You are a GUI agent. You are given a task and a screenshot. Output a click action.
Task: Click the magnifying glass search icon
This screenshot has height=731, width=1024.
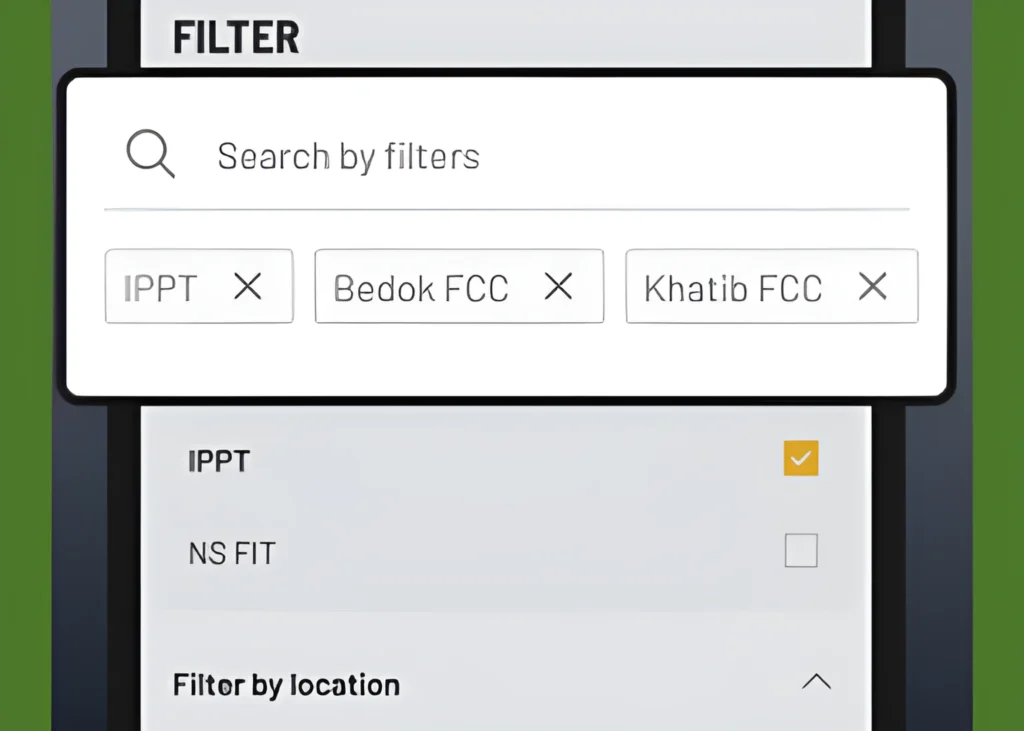coord(150,152)
